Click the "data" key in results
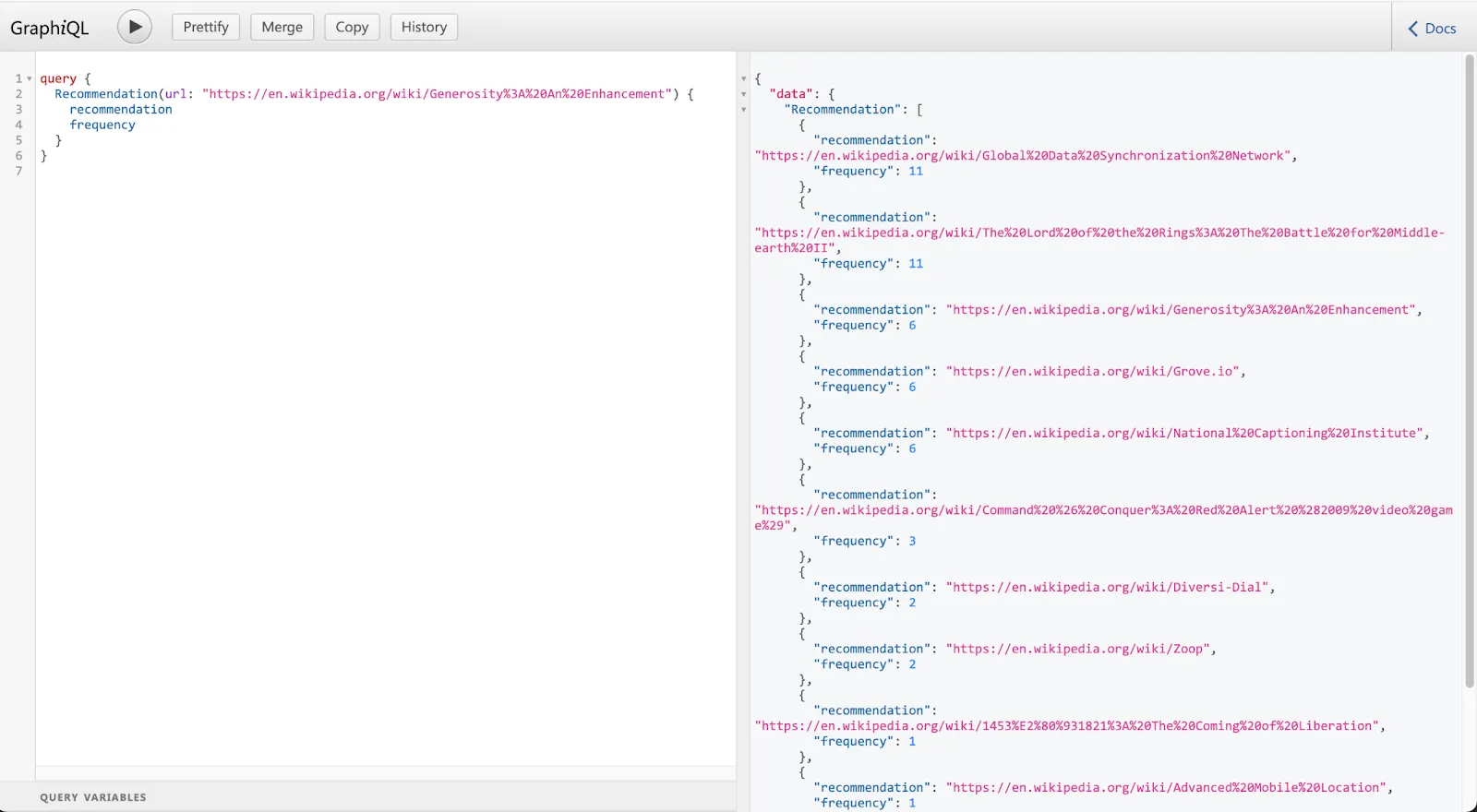Screen dimensions: 1477x812 coord(791,94)
